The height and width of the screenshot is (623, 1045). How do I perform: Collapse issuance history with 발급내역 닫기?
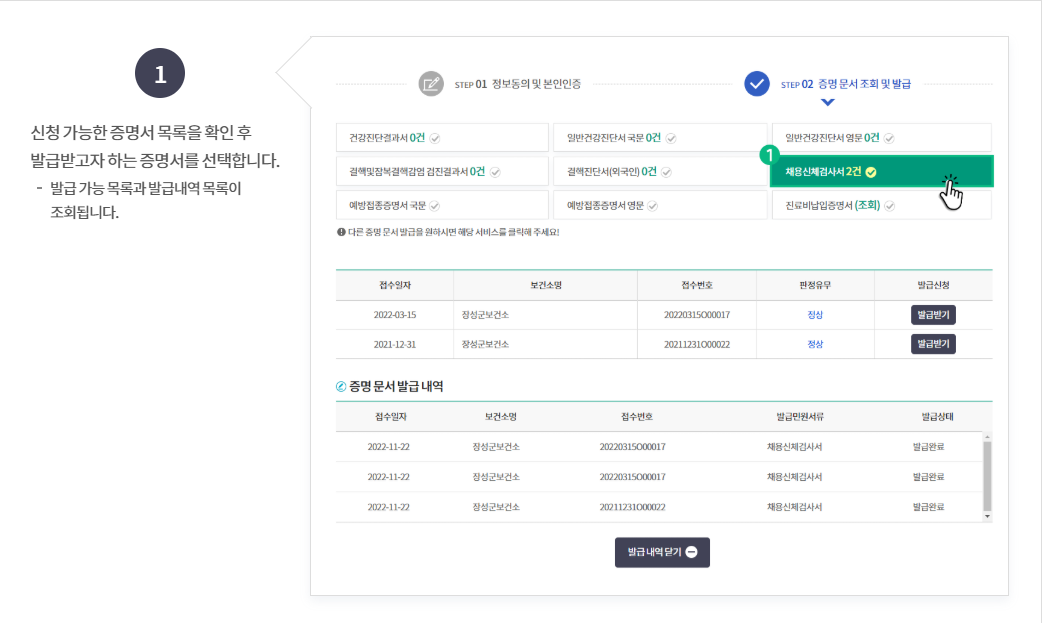point(662,551)
